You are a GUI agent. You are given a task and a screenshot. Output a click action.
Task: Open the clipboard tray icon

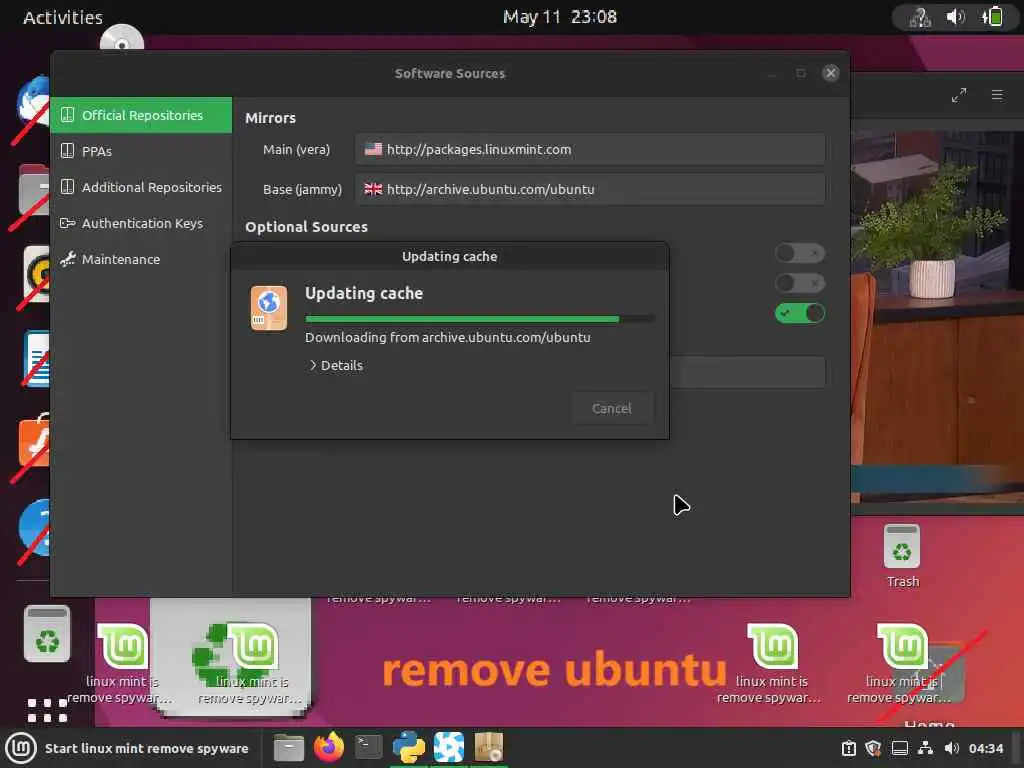tap(848, 748)
